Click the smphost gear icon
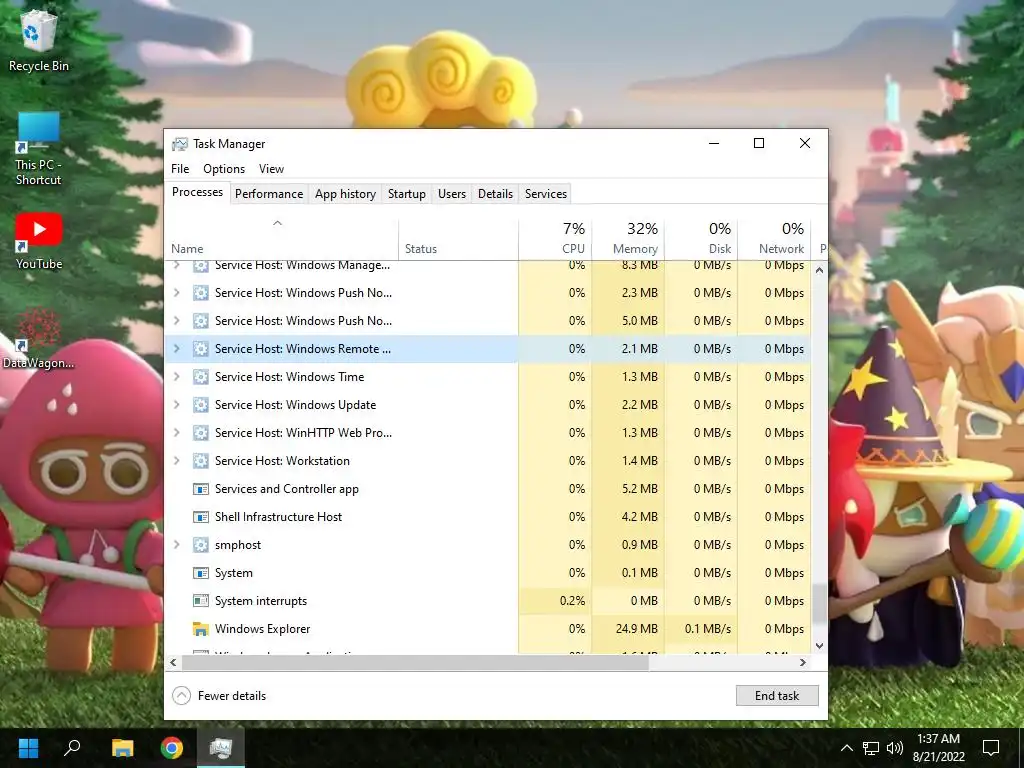The image size is (1024, 768). point(200,545)
